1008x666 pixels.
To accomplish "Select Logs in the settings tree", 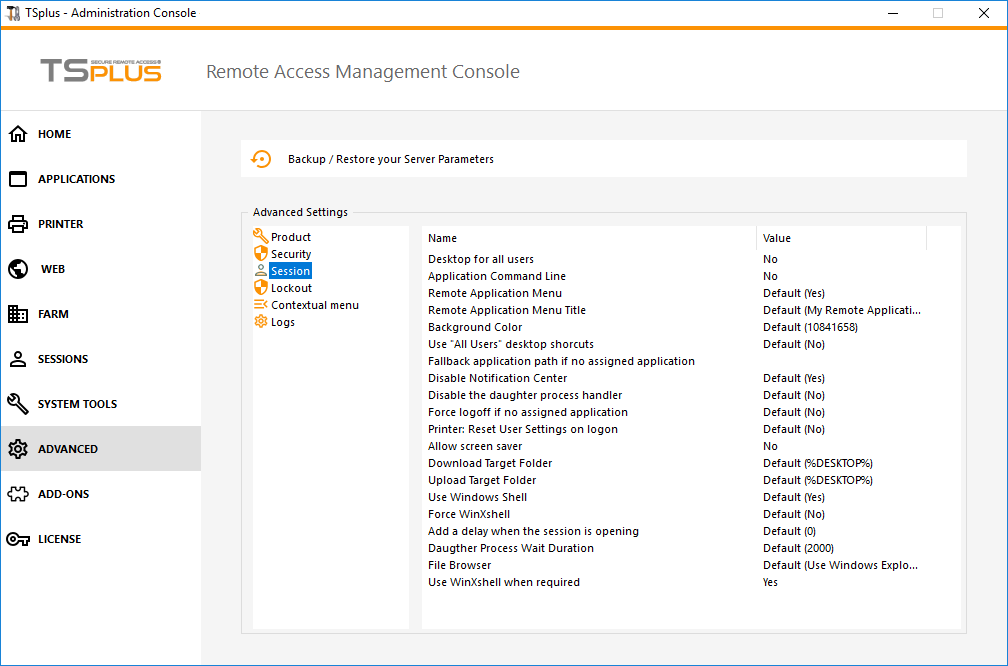I will tap(283, 322).
